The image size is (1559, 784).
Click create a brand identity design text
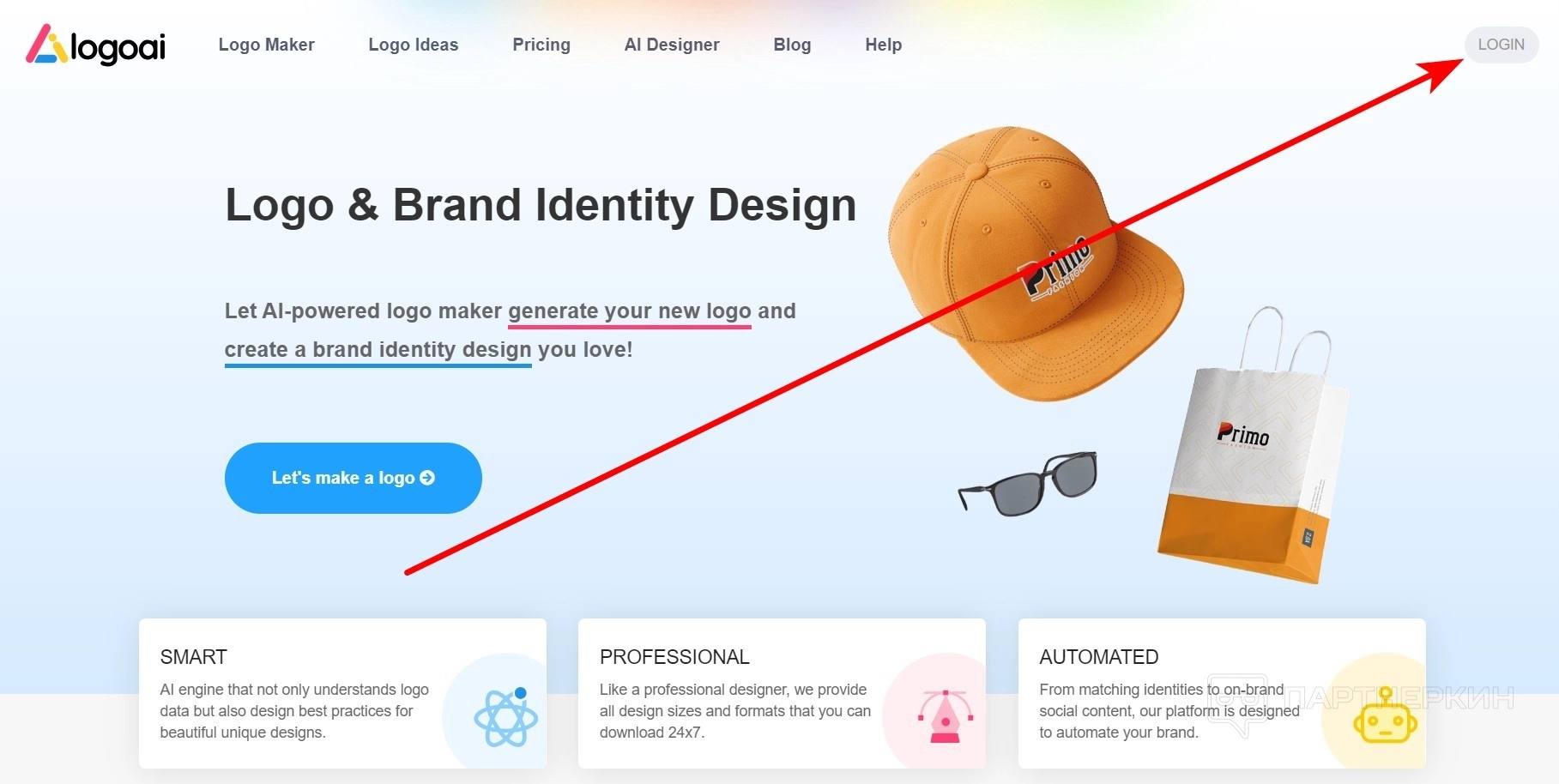[378, 350]
